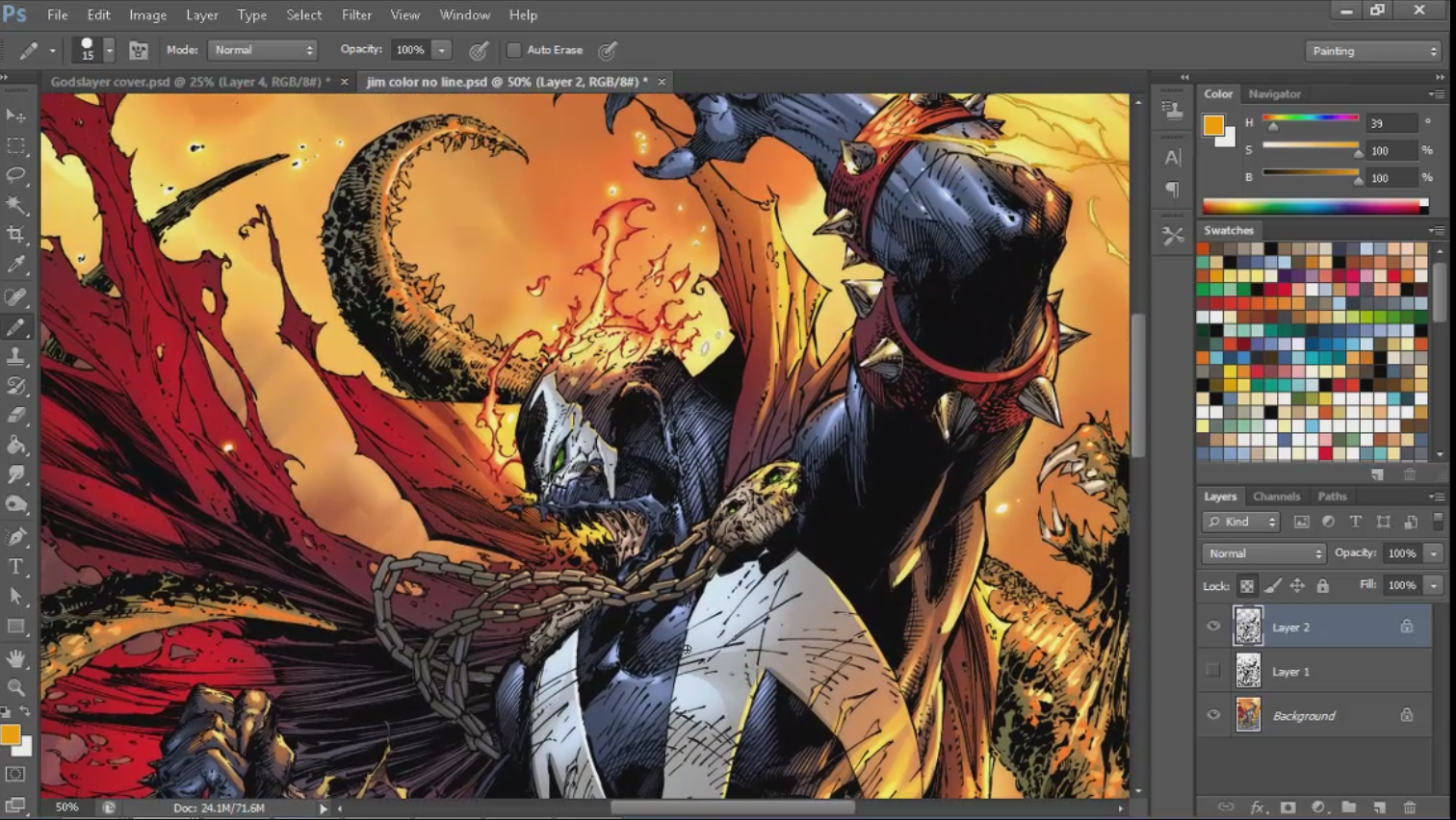1456x820 pixels.
Task: Select the Lasso tool
Action: pyautogui.click(x=16, y=175)
